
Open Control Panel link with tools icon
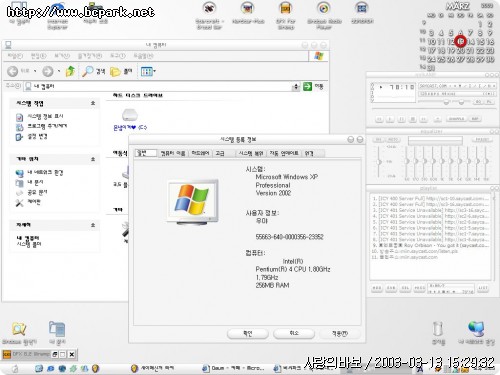tap(28, 202)
